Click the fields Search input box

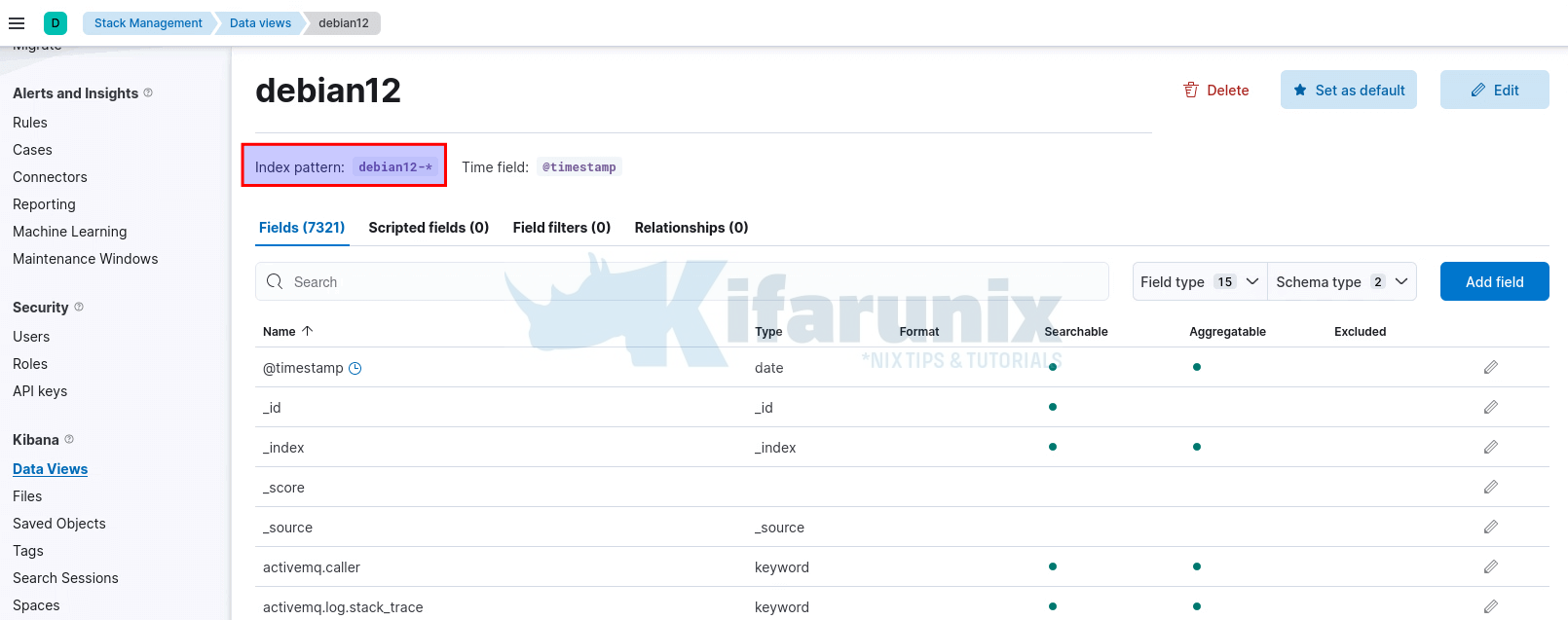tap(682, 282)
